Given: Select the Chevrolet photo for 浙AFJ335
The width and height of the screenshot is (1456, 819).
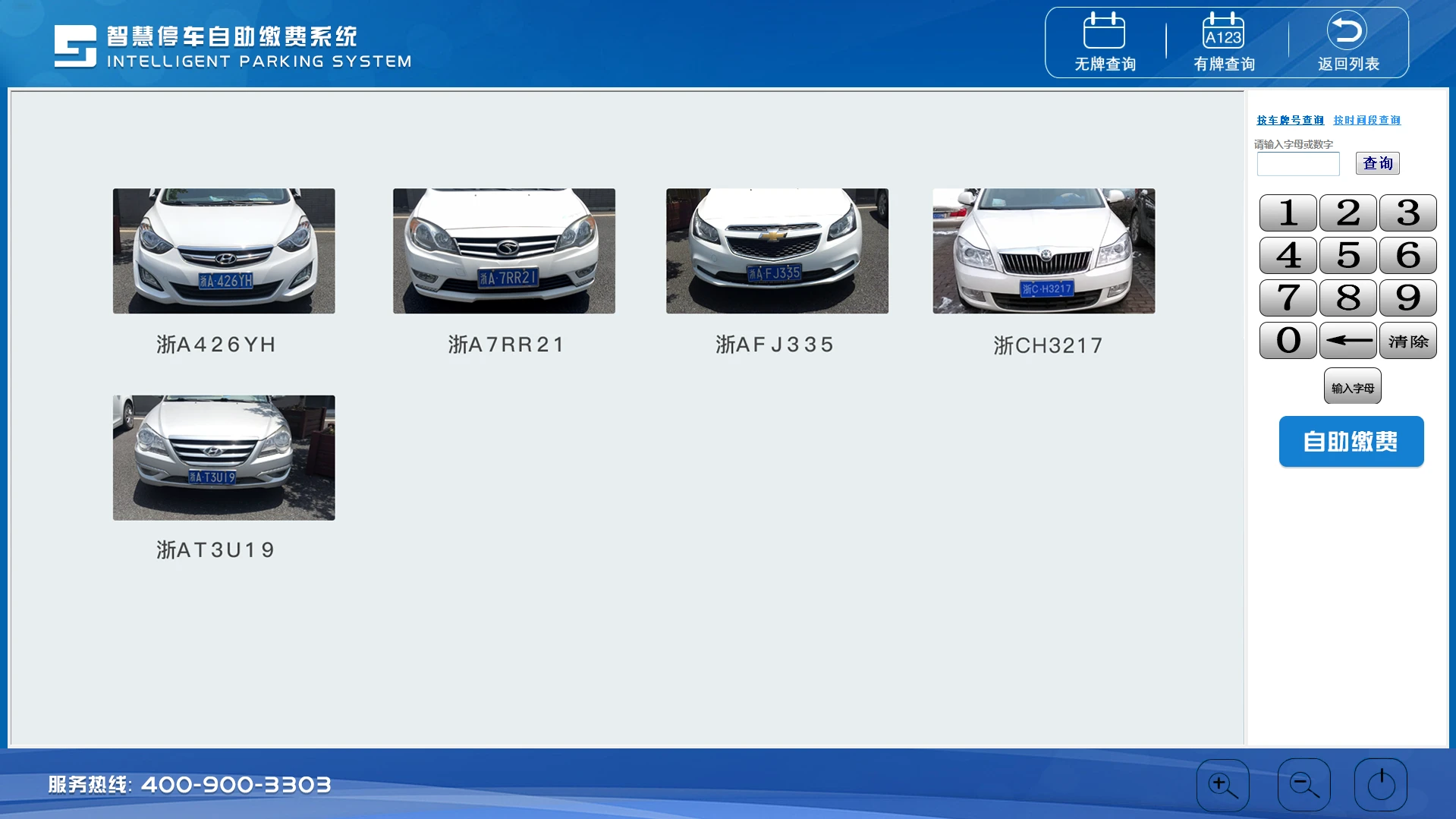Looking at the screenshot, I should [777, 250].
